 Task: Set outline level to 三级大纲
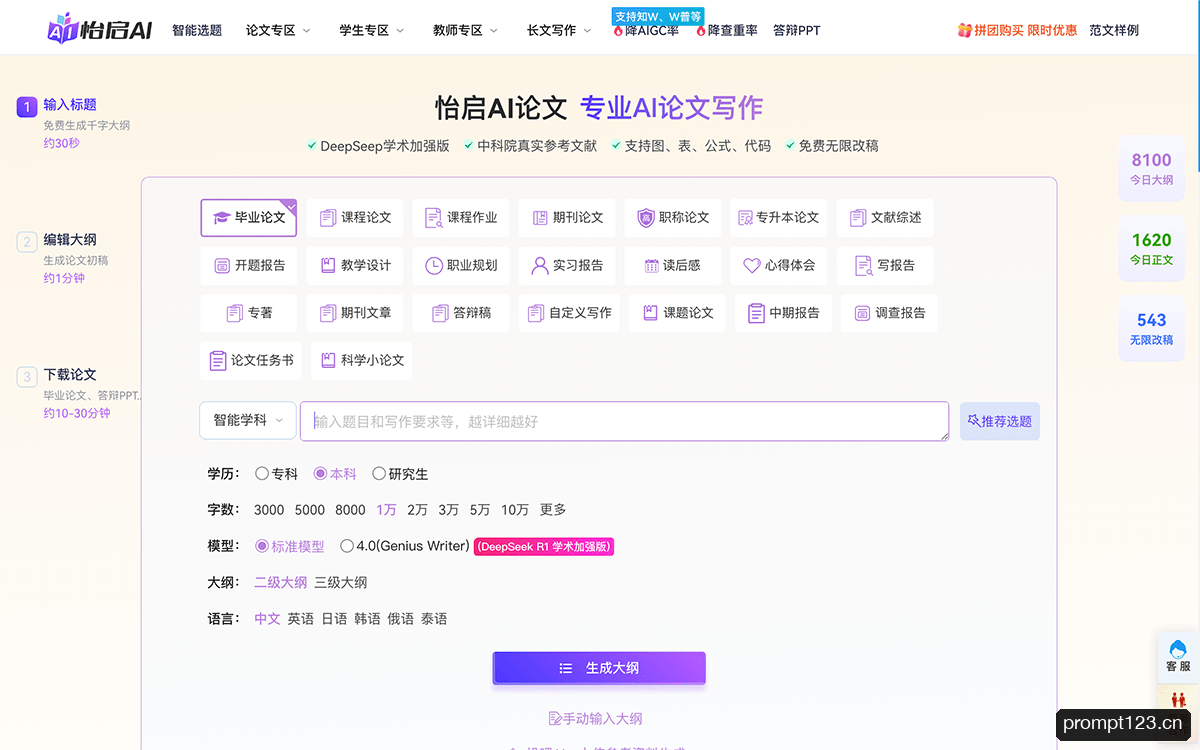tap(341, 582)
